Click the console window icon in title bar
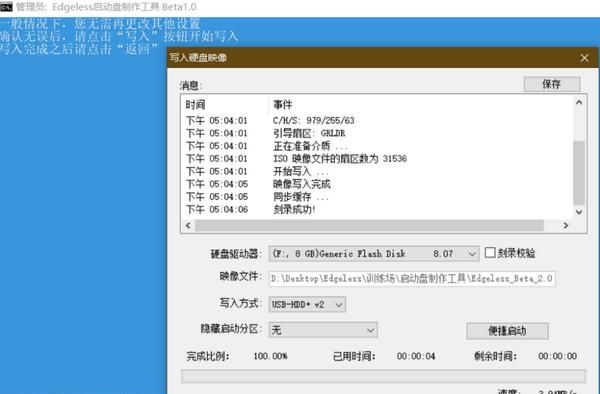The width and height of the screenshot is (600, 394). (x=6, y=7)
